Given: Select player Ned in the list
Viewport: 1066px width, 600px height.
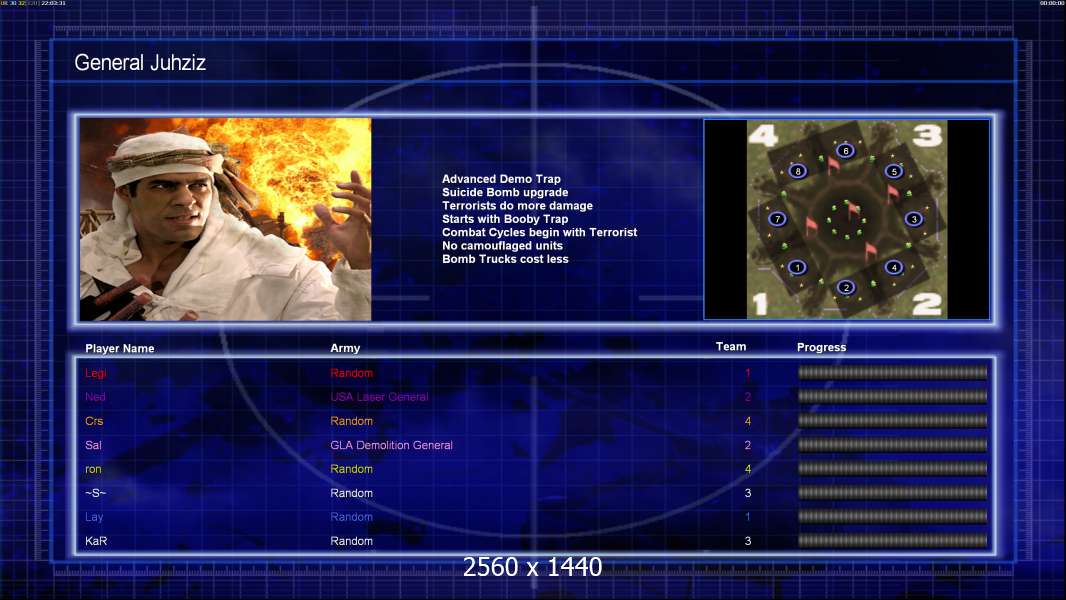Looking at the screenshot, I should 95,397.
